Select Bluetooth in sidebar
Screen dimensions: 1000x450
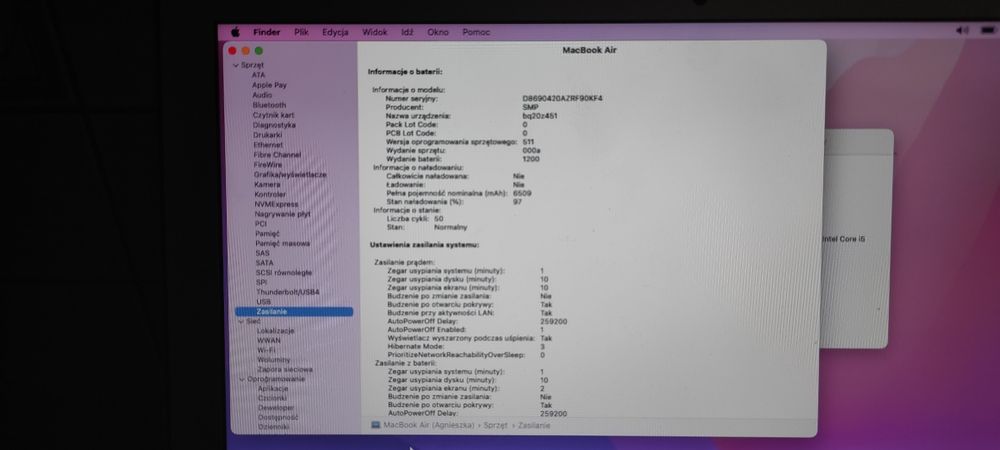pyautogui.click(x=269, y=105)
